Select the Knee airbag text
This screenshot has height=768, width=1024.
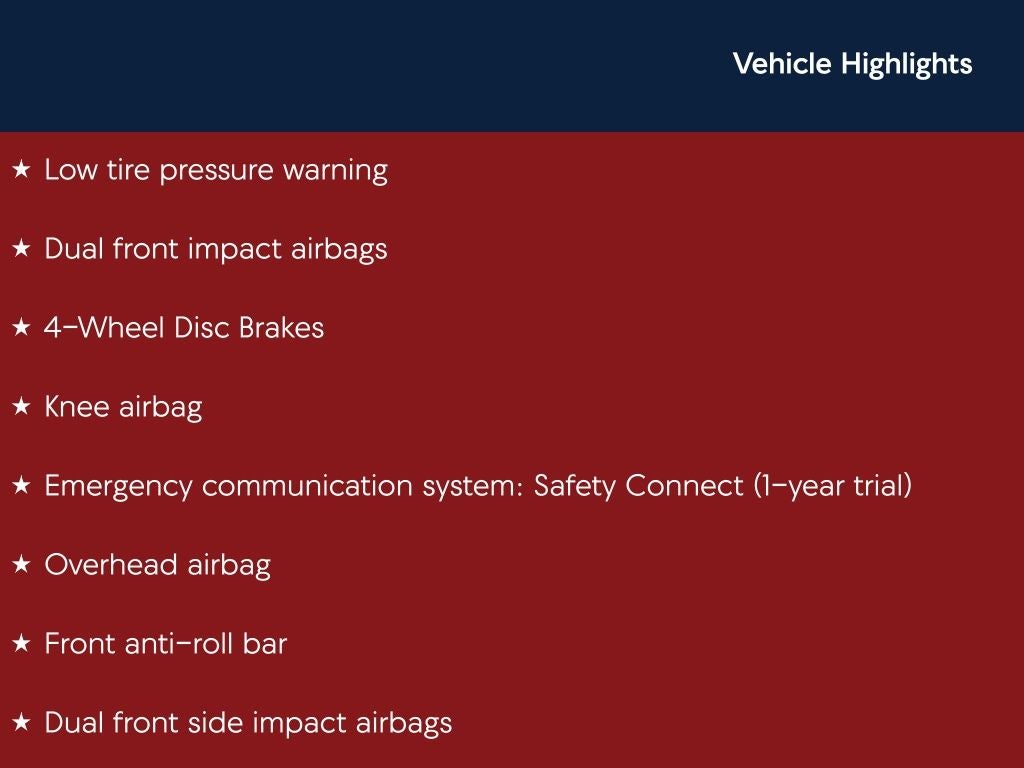(123, 407)
